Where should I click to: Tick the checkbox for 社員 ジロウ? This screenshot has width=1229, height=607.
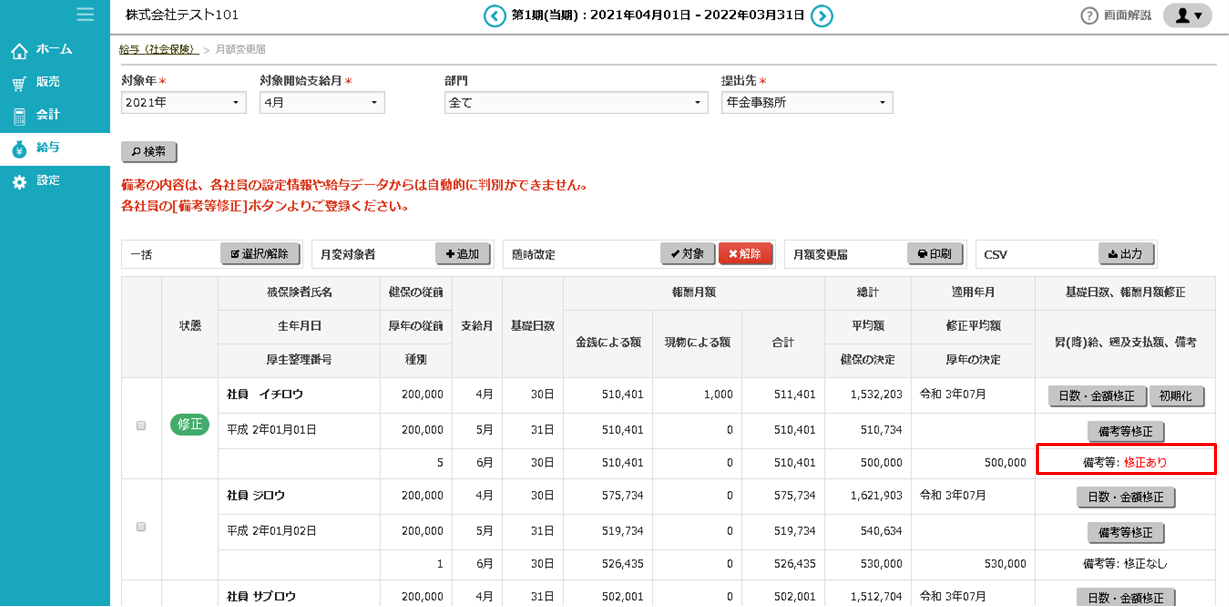(x=141, y=526)
